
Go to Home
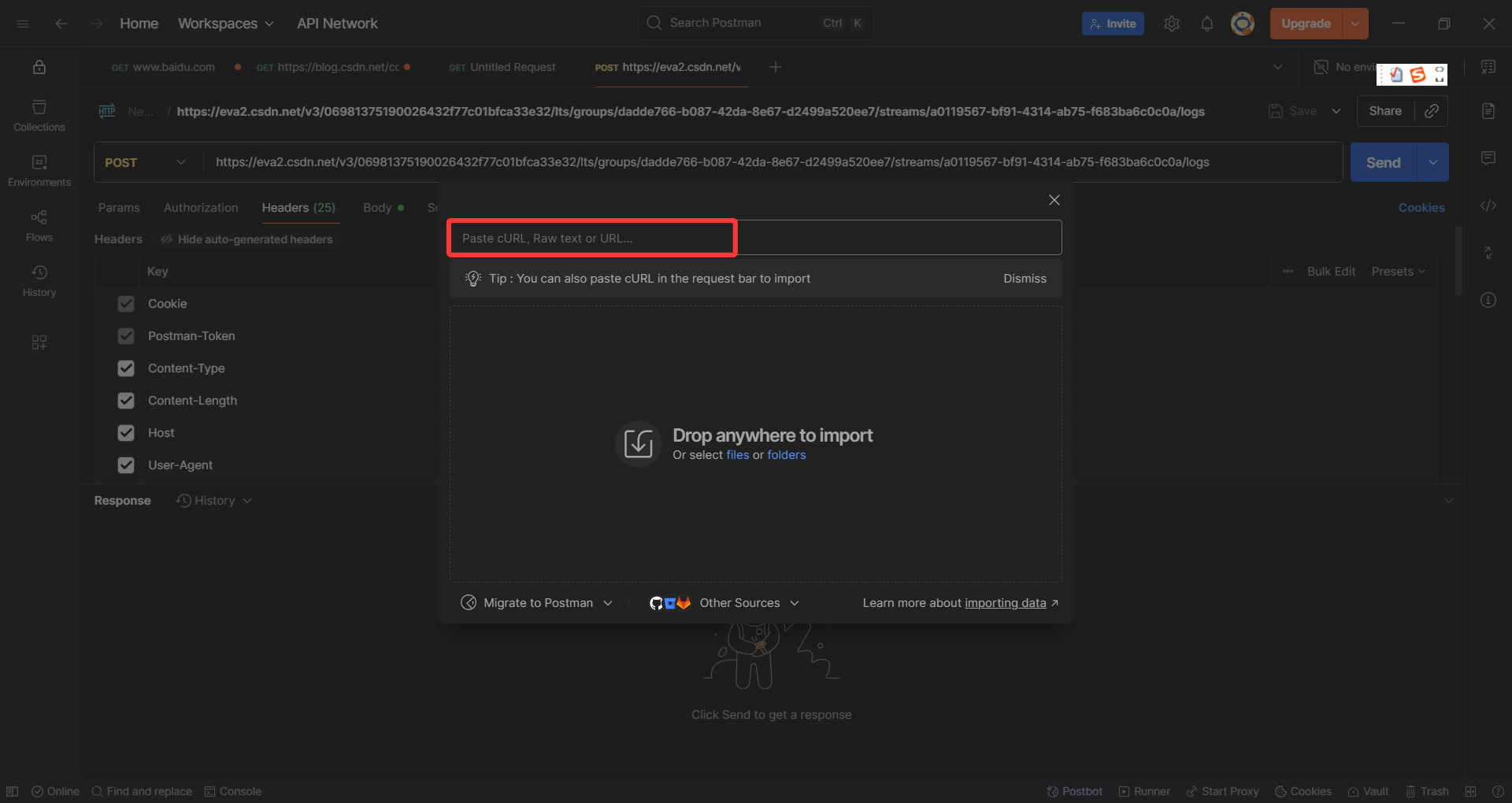[139, 24]
